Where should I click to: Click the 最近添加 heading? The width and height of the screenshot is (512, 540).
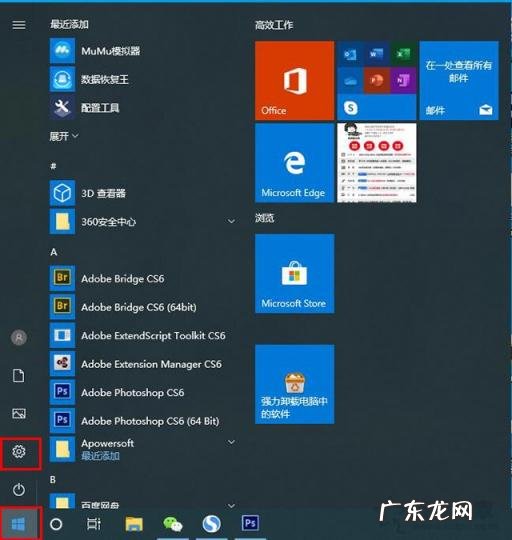pos(70,24)
